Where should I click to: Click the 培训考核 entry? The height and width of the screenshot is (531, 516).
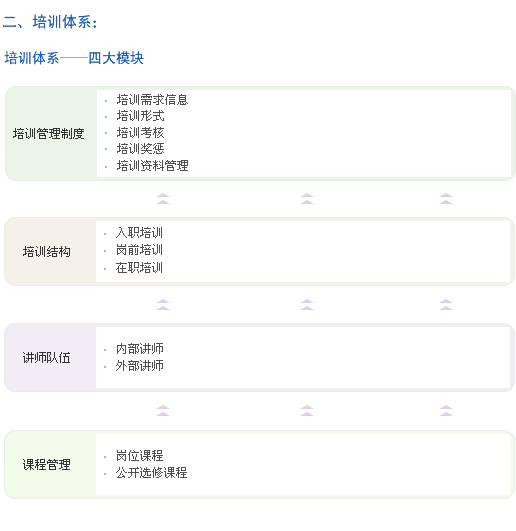pyautogui.click(x=140, y=133)
